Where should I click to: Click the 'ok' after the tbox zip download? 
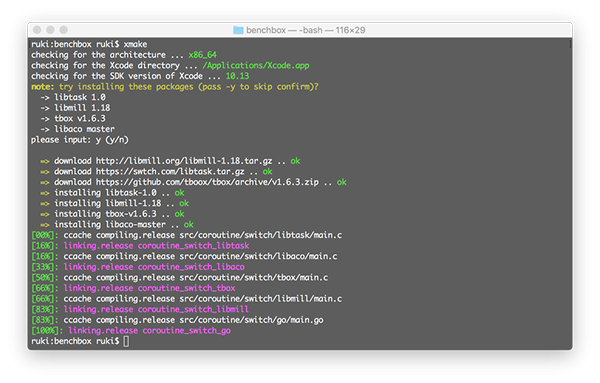point(342,182)
